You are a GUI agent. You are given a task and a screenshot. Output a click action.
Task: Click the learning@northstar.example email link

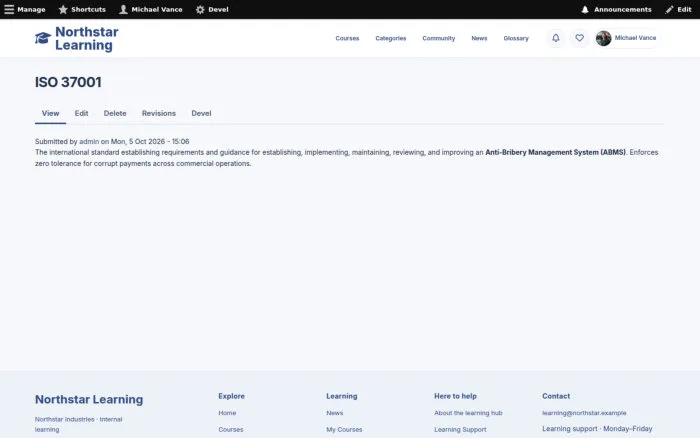click(x=584, y=413)
